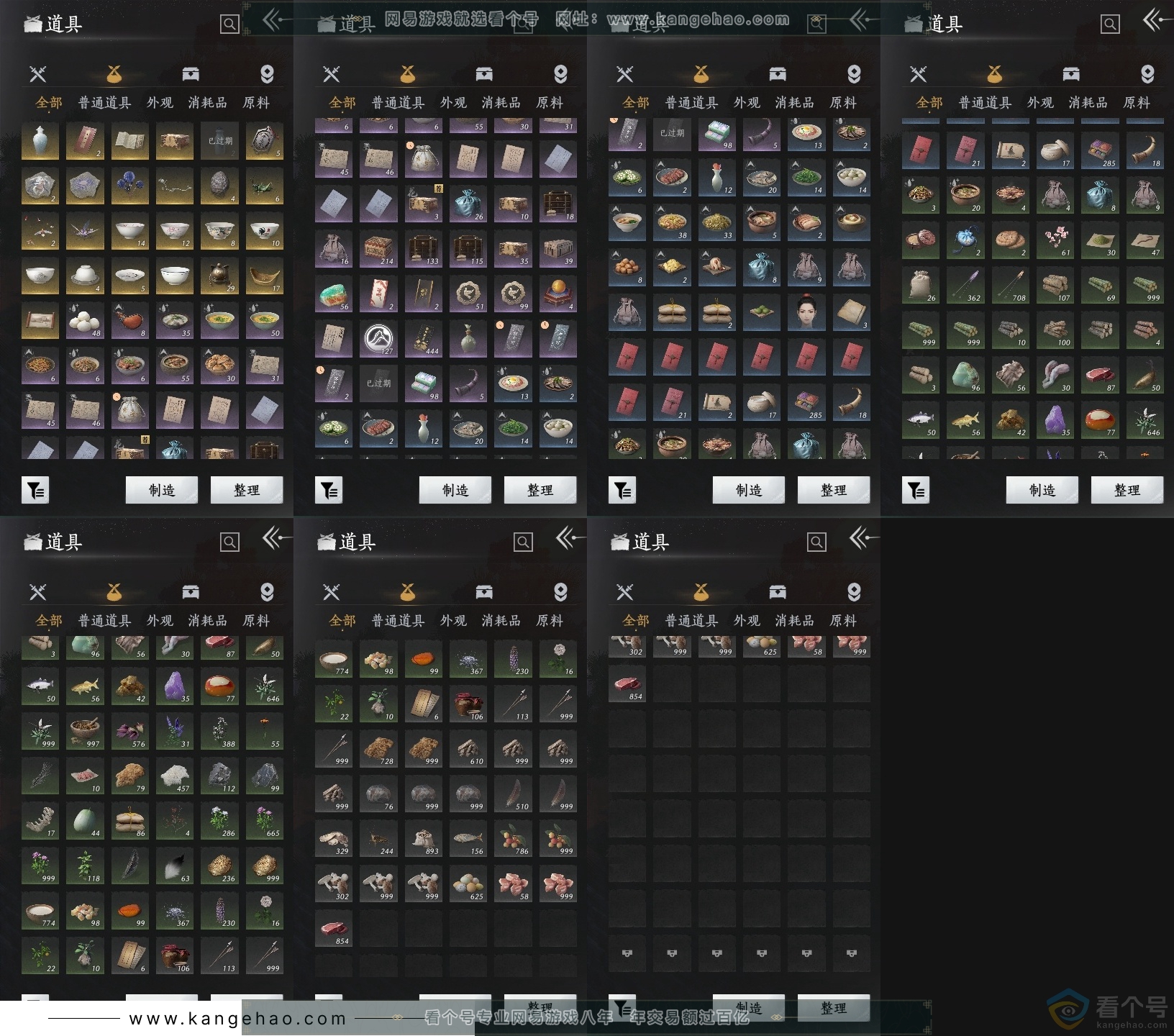Switch to 消耗品 tab in bottom-middle panel

[x=501, y=621]
